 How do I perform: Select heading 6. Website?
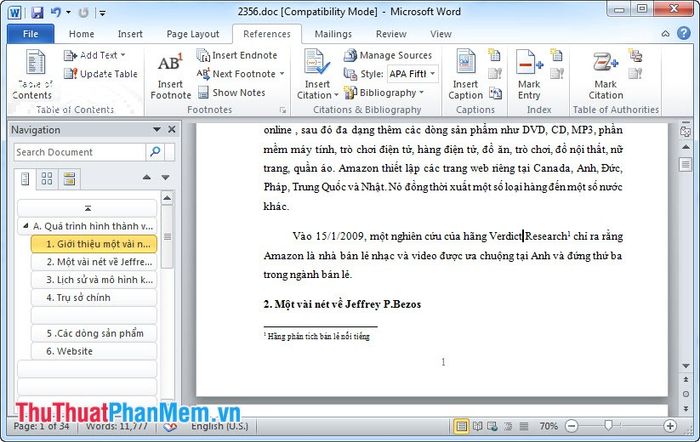click(94, 351)
